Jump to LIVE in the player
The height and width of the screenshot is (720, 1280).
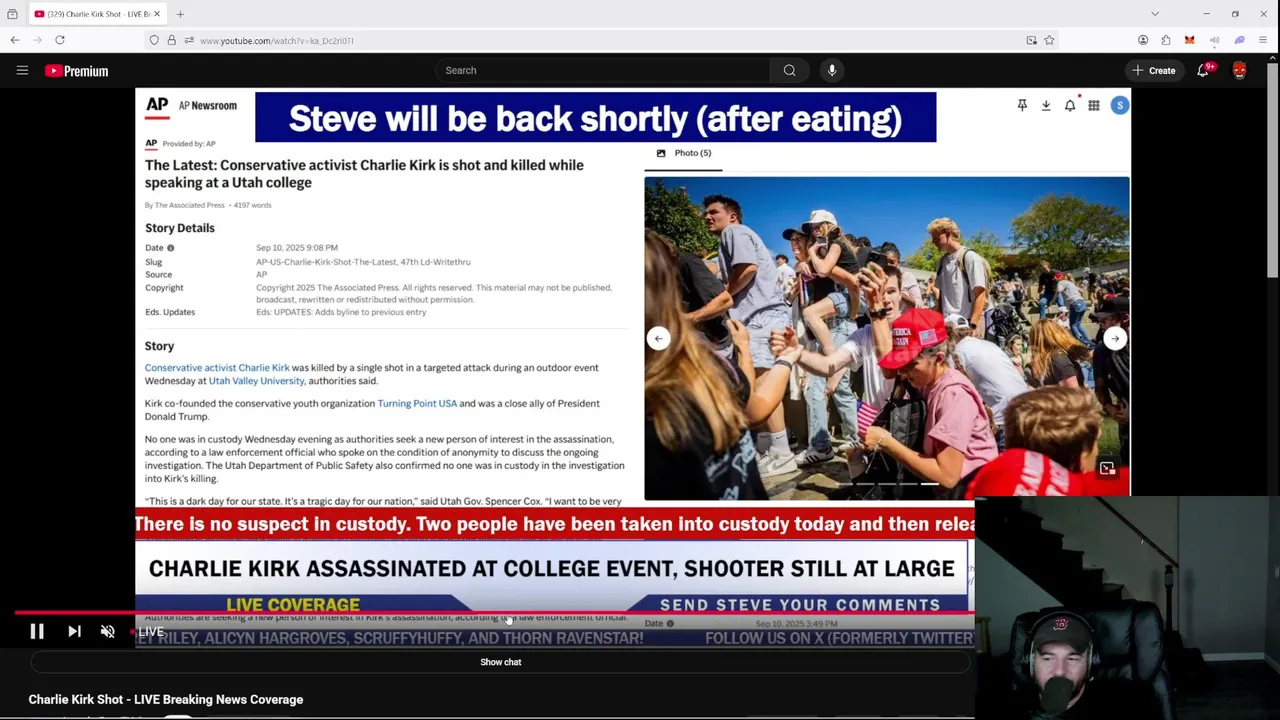[x=149, y=632]
